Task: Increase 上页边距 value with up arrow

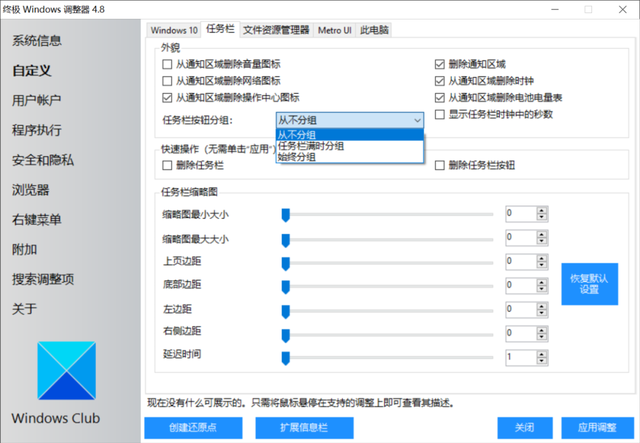Action: point(542,258)
